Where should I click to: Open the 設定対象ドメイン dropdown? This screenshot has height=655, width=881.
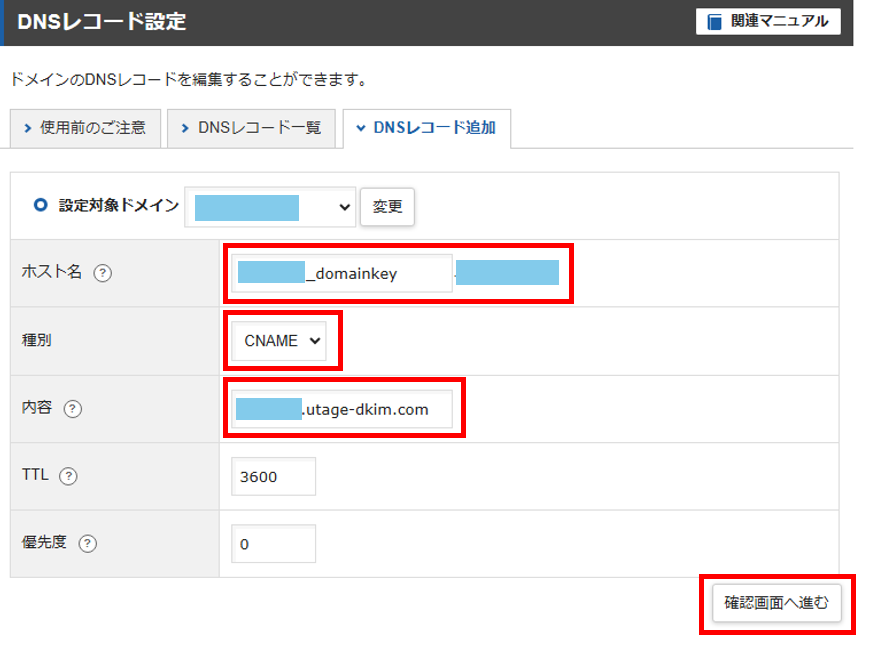[270, 207]
